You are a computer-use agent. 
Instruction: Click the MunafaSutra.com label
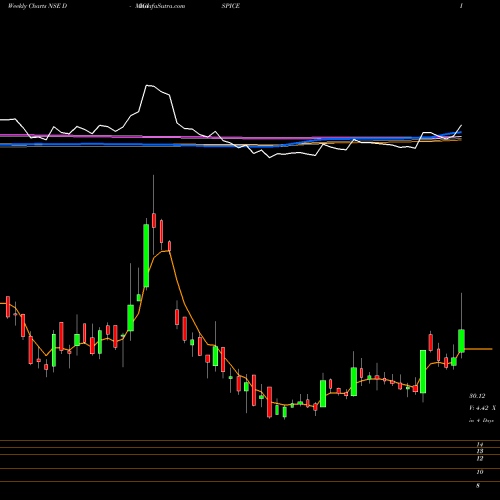pos(160,6)
